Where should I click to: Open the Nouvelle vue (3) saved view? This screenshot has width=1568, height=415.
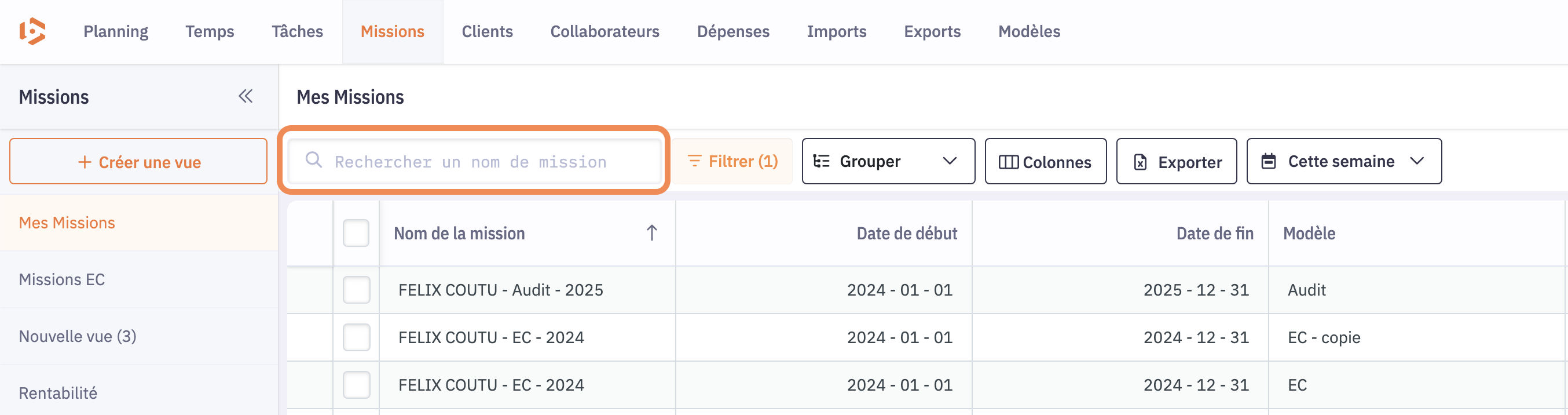[x=78, y=336]
